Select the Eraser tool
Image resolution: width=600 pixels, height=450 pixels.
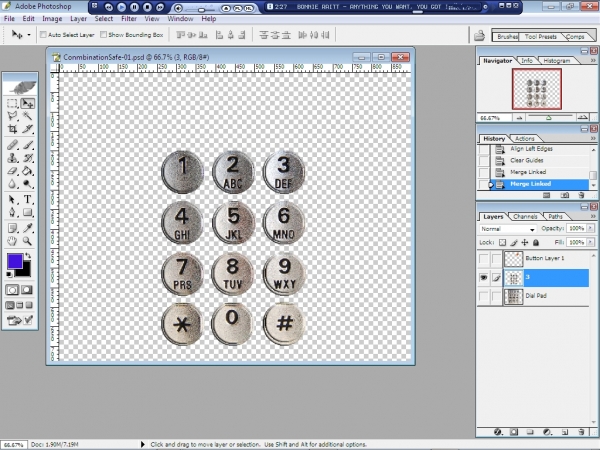pyautogui.click(x=12, y=171)
